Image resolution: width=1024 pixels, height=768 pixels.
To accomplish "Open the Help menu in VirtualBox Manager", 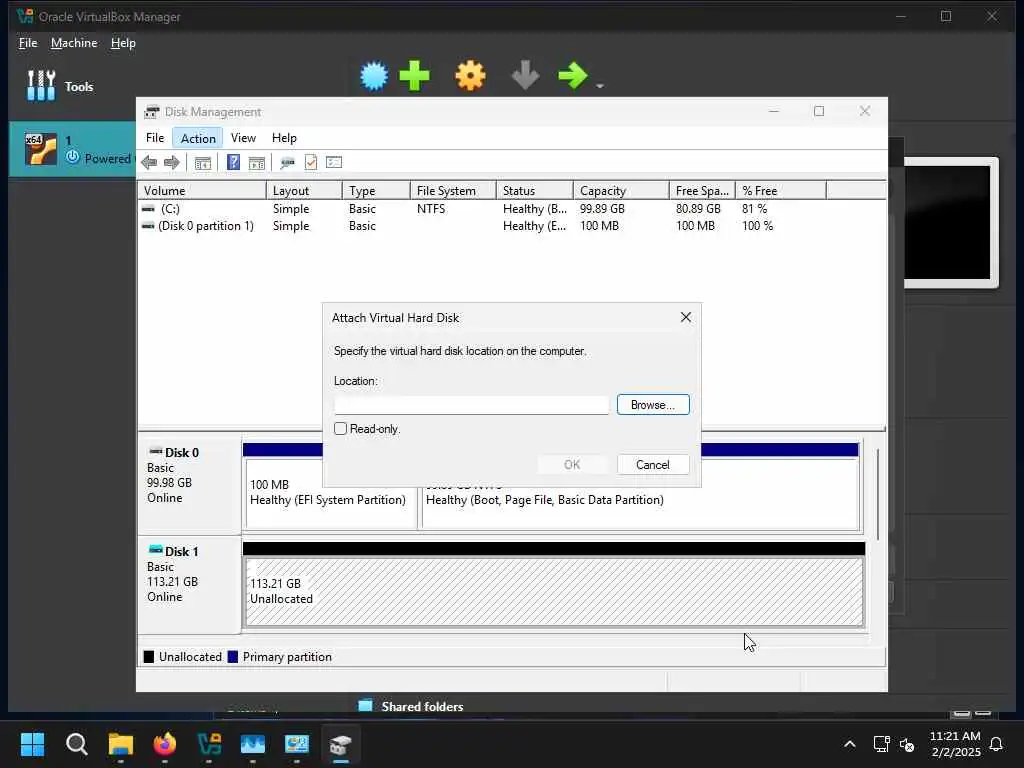I will pyautogui.click(x=123, y=43).
